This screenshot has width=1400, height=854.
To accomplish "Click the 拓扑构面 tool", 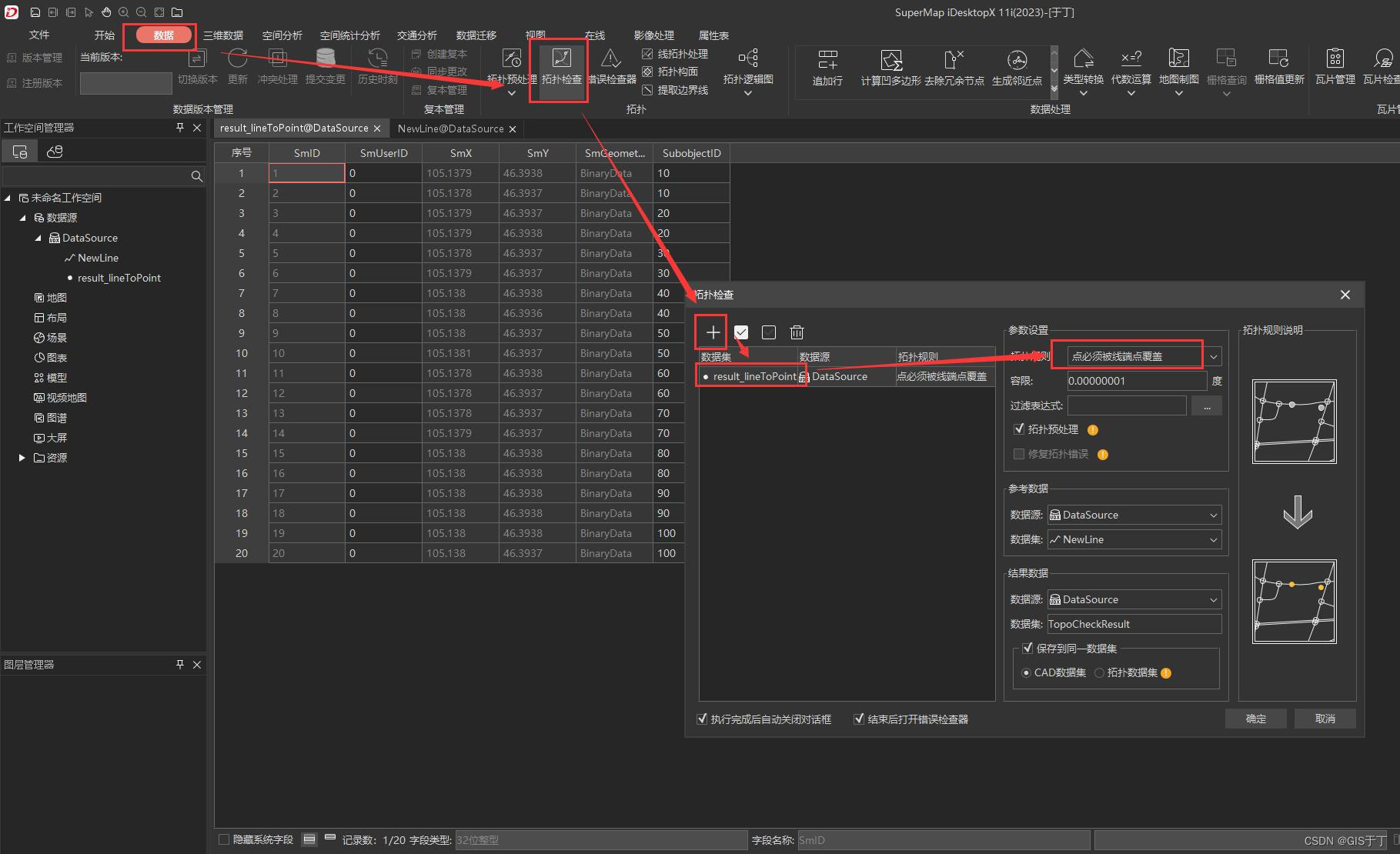I will pos(670,72).
